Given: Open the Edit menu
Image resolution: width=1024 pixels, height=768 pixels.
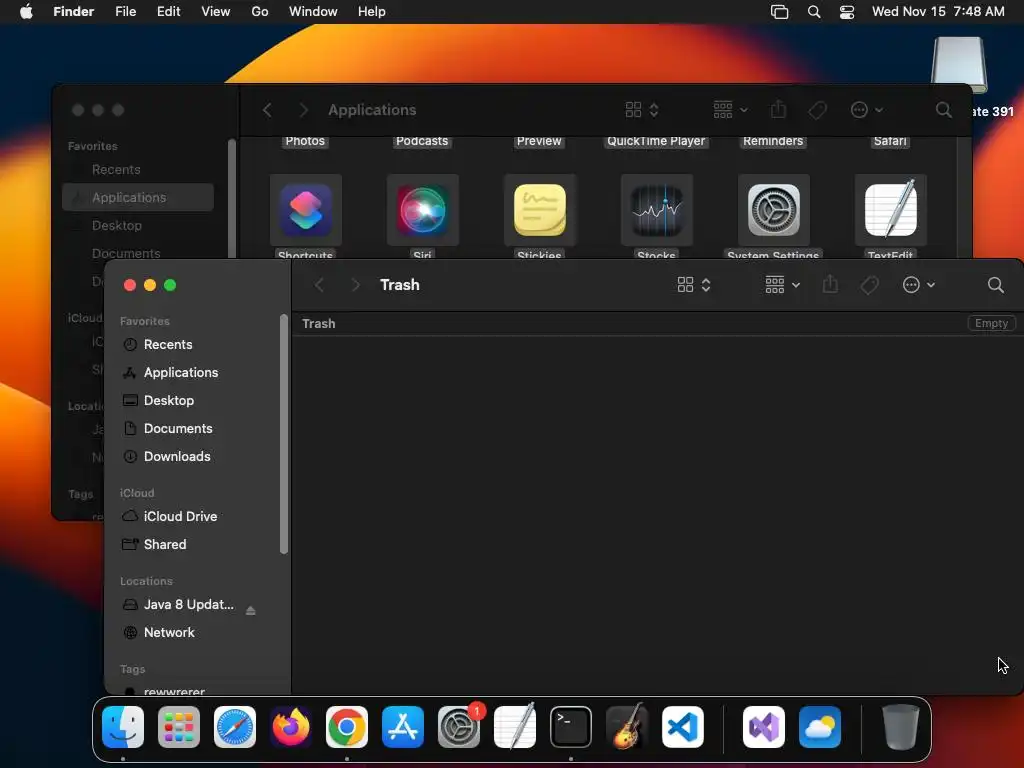Looking at the screenshot, I should point(168,12).
